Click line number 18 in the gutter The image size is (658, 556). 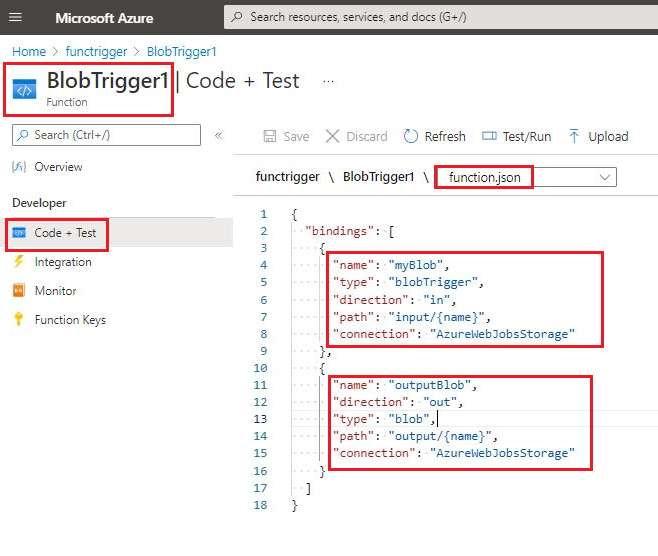point(260,505)
